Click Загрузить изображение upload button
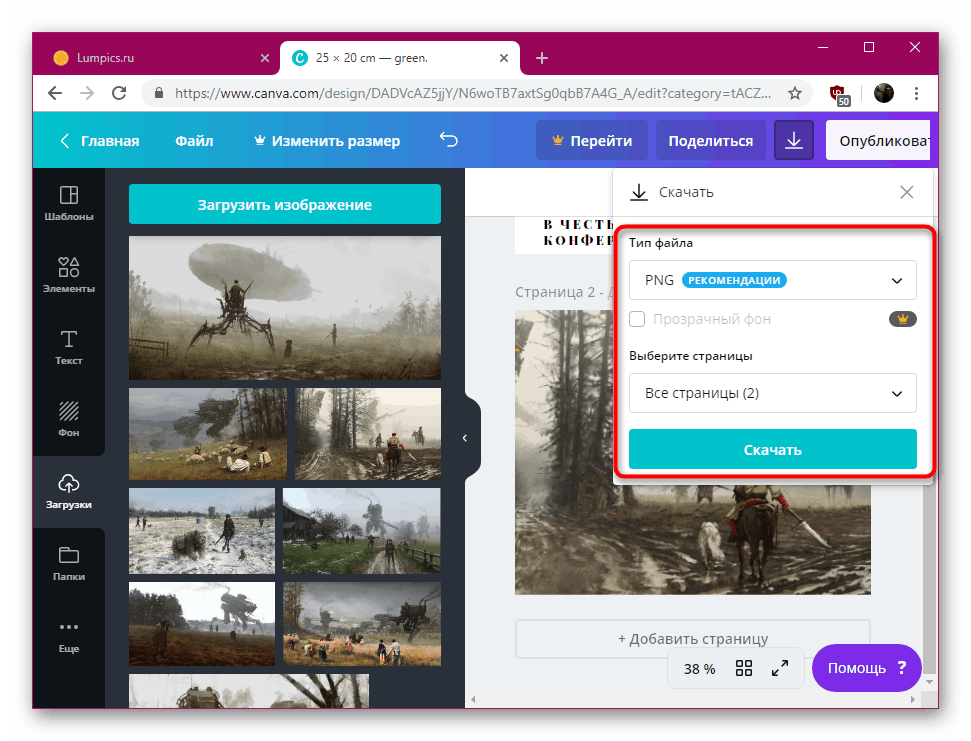This screenshot has height=741, width=971. point(285,204)
